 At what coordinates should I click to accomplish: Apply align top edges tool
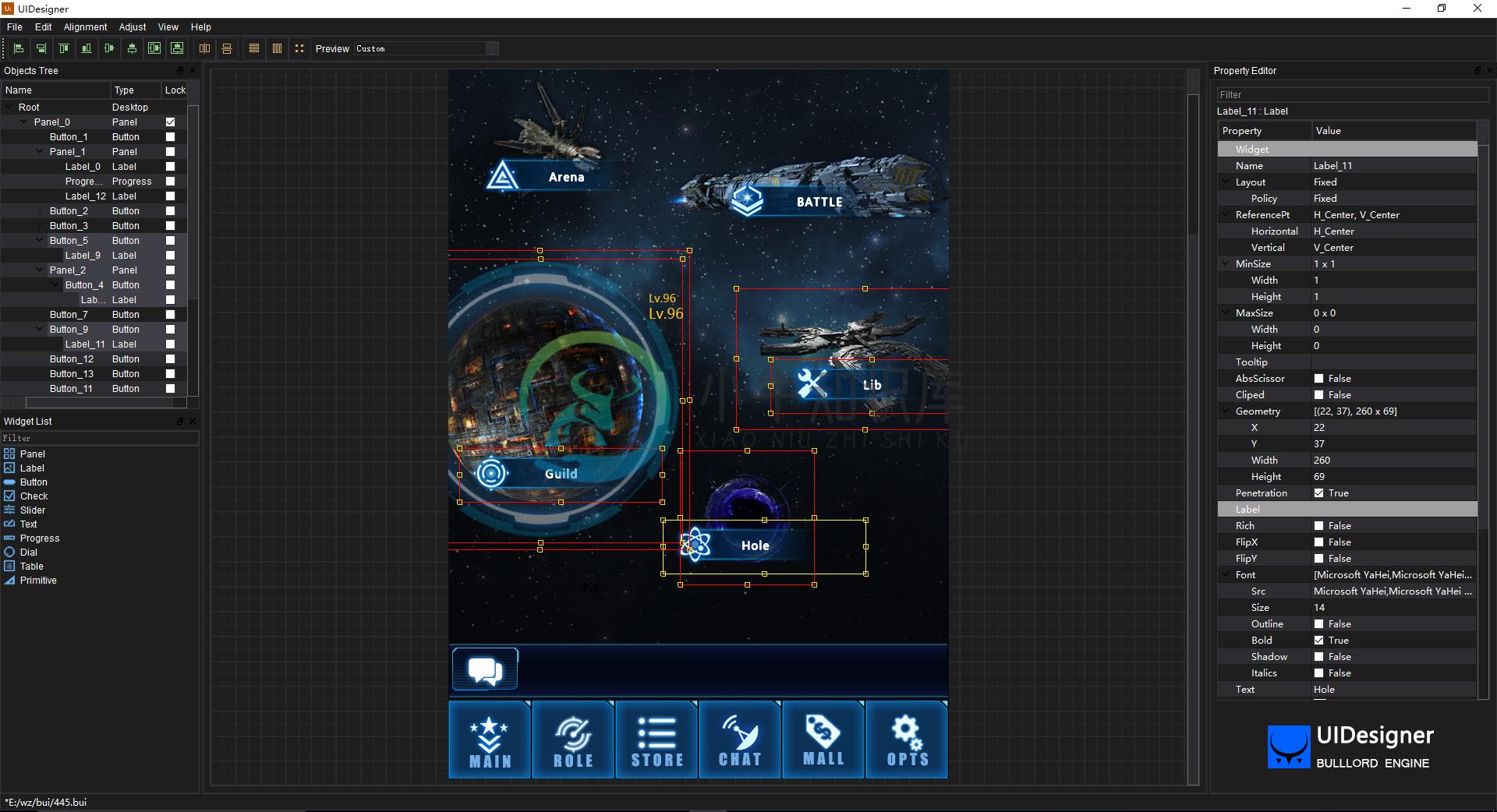(64, 48)
